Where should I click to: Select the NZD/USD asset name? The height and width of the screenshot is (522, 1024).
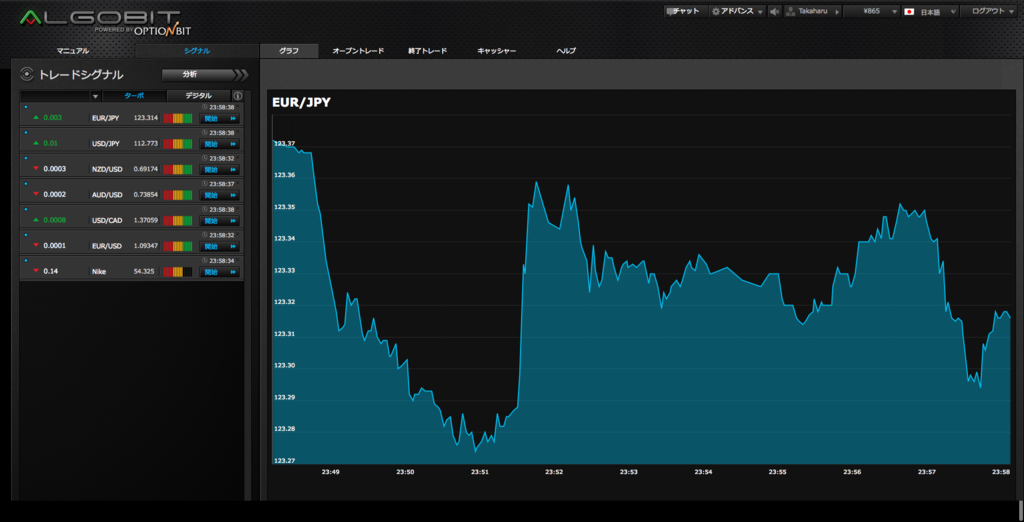coord(106,169)
